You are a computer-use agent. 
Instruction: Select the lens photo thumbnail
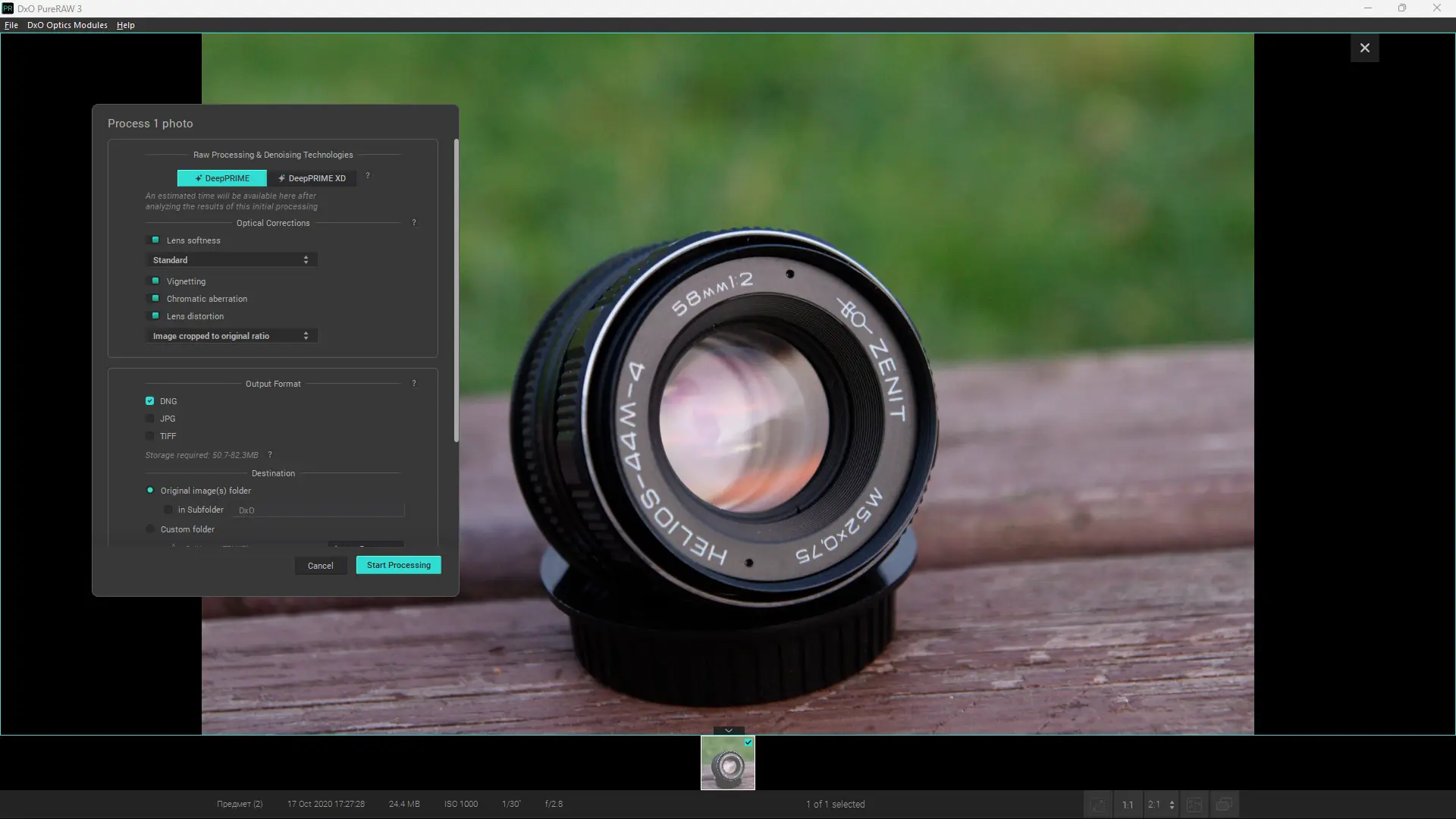[727, 764]
